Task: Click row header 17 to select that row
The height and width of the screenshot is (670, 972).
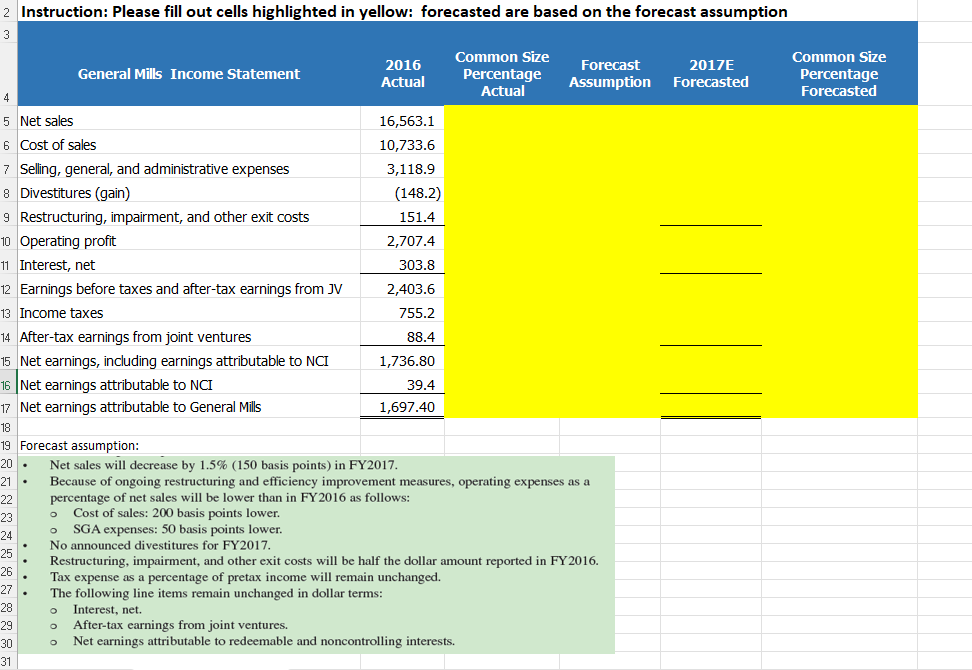Action: click(9, 408)
